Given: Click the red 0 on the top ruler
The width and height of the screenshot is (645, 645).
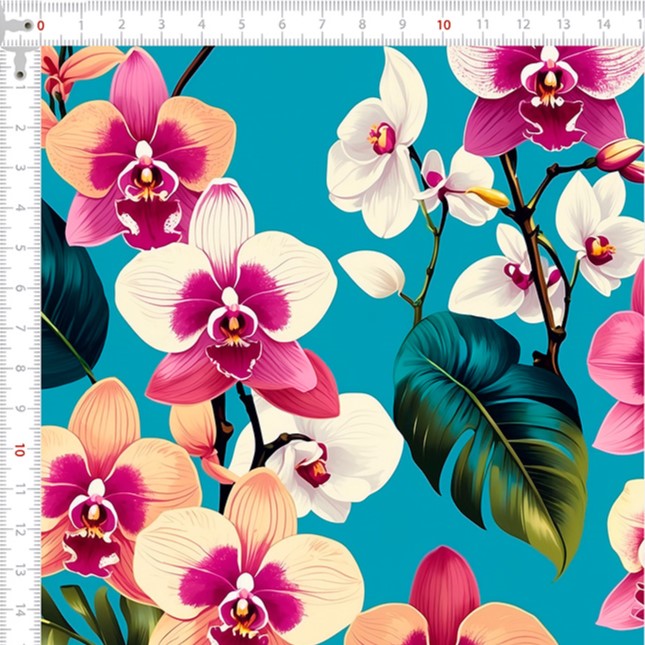Looking at the screenshot, I should [40, 25].
